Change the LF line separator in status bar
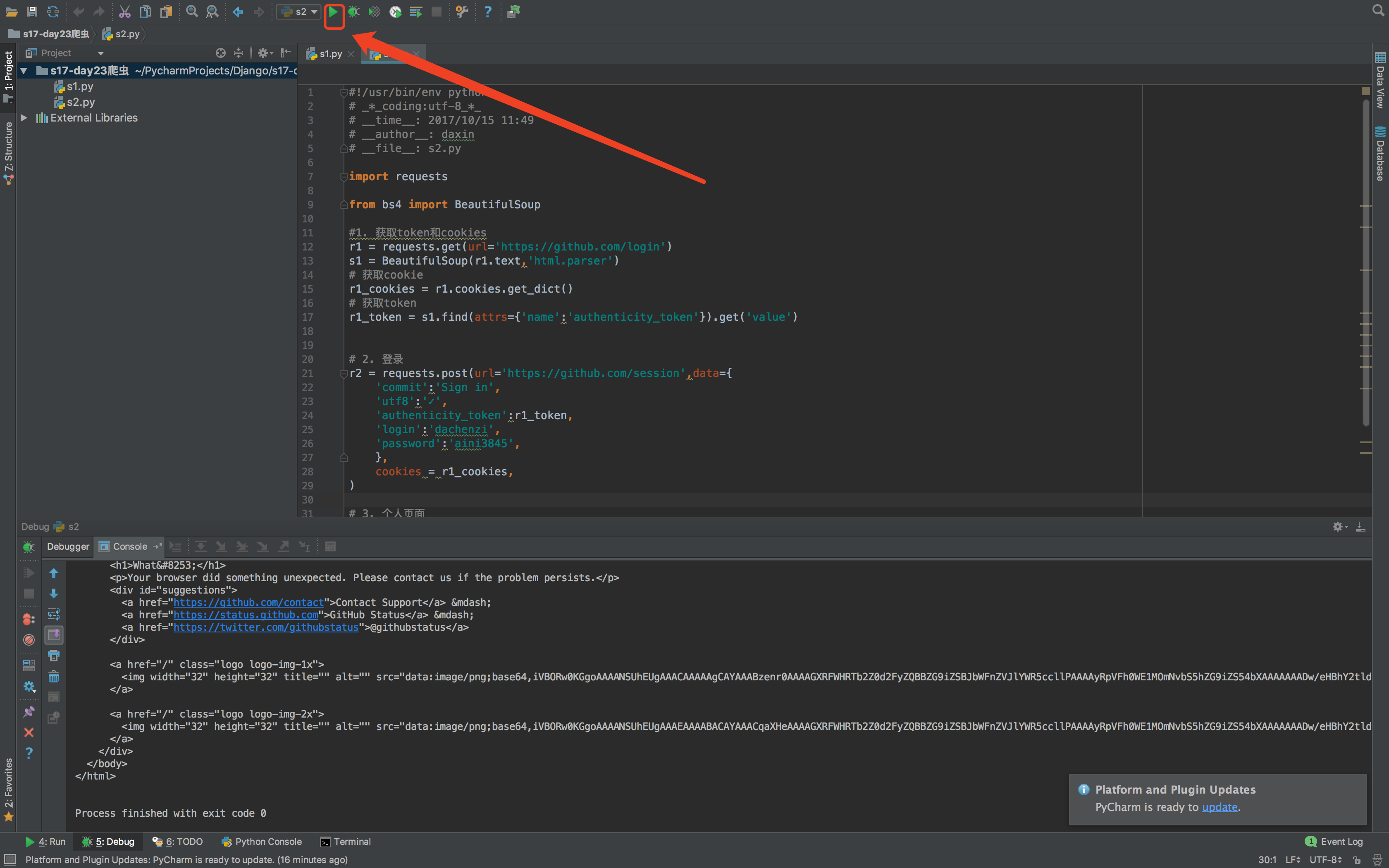The image size is (1389, 868). [1293, 859]
